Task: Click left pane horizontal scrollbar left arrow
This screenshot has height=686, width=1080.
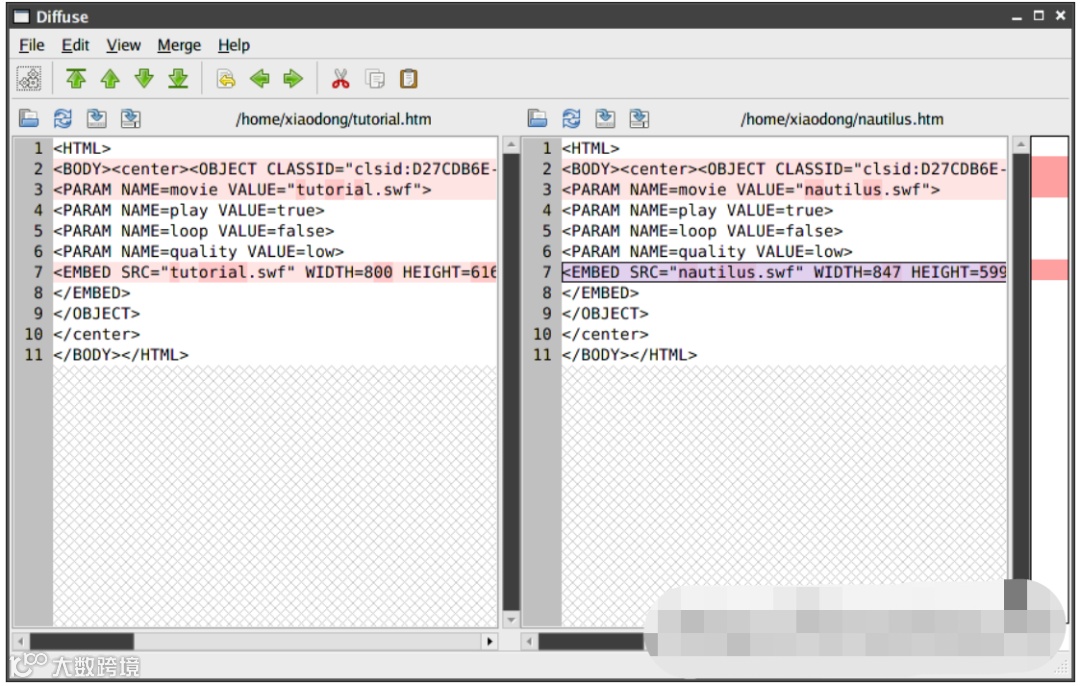Action: pos(21,641)
